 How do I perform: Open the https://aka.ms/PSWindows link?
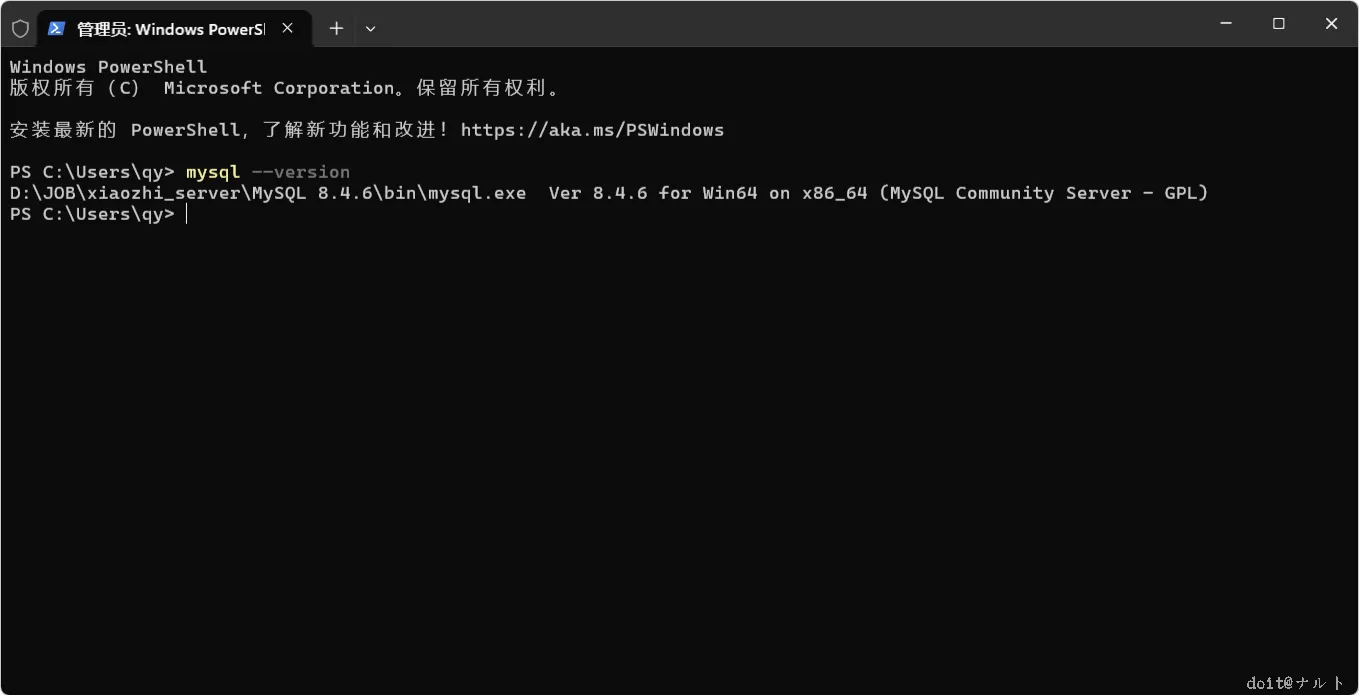pyautogui.click(x=592, y=130)
